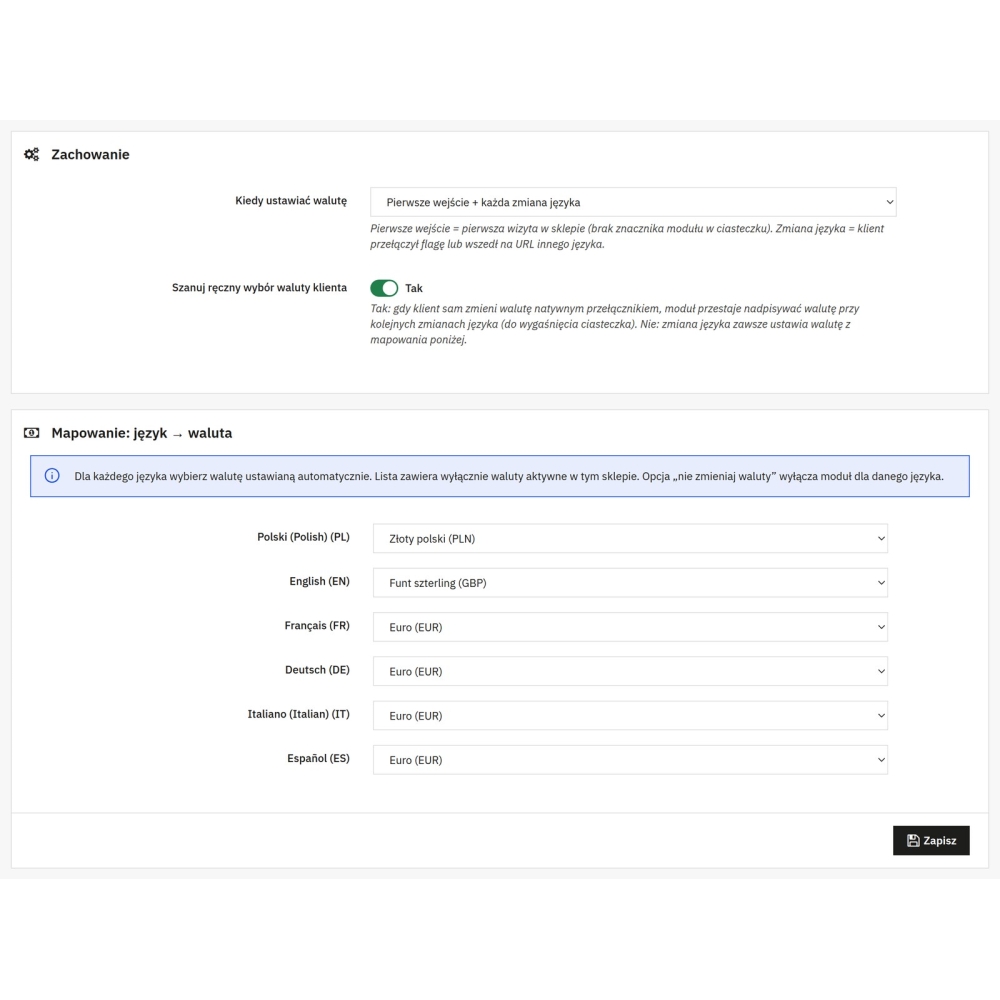Open currency dropdown for Español (ES)
Screen dimensions: 1000x1000
[x=630, y=760]
